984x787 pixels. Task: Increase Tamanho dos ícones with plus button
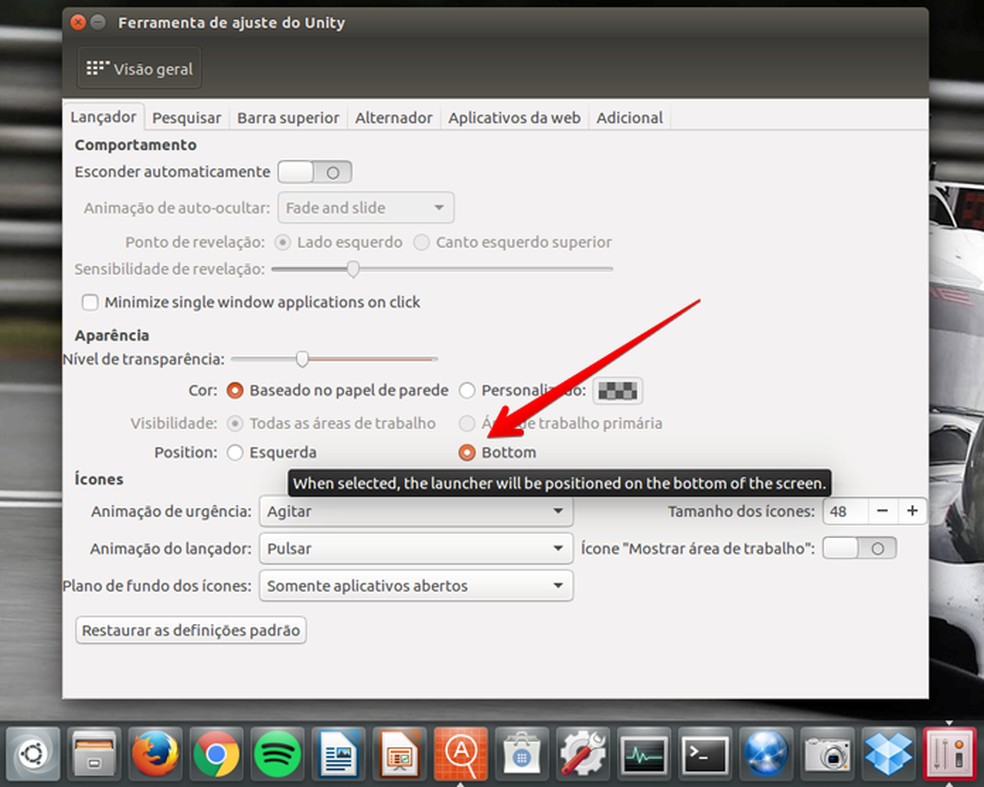click(x=912, y=511)
